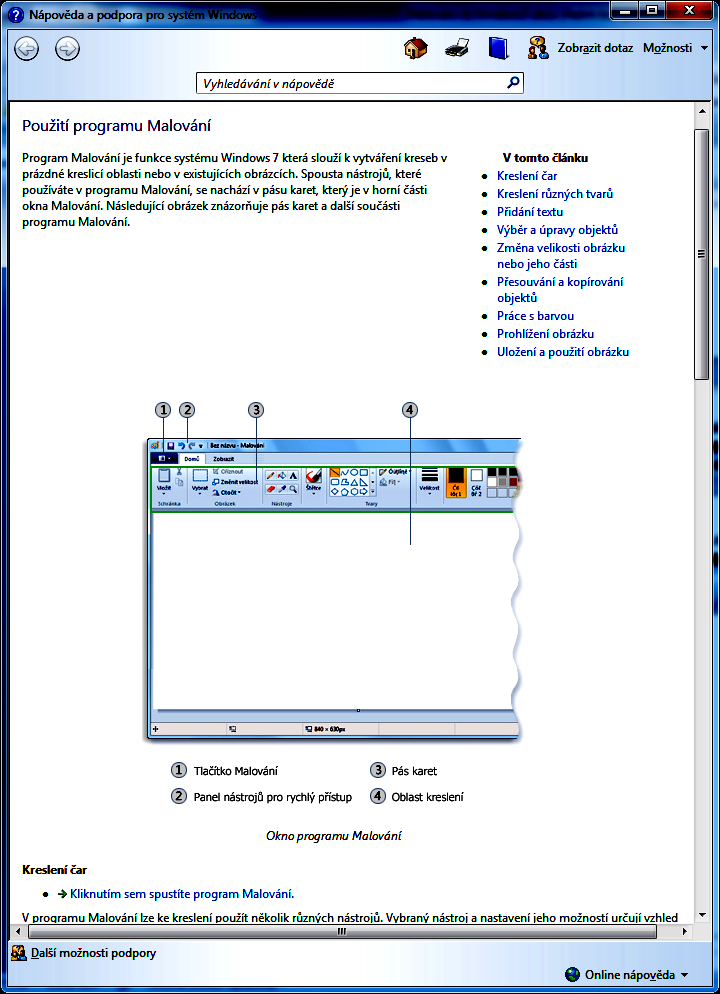Go back with the Back arrow button
Viewport: 720px width, 994px height.
[x=26, y=48]
